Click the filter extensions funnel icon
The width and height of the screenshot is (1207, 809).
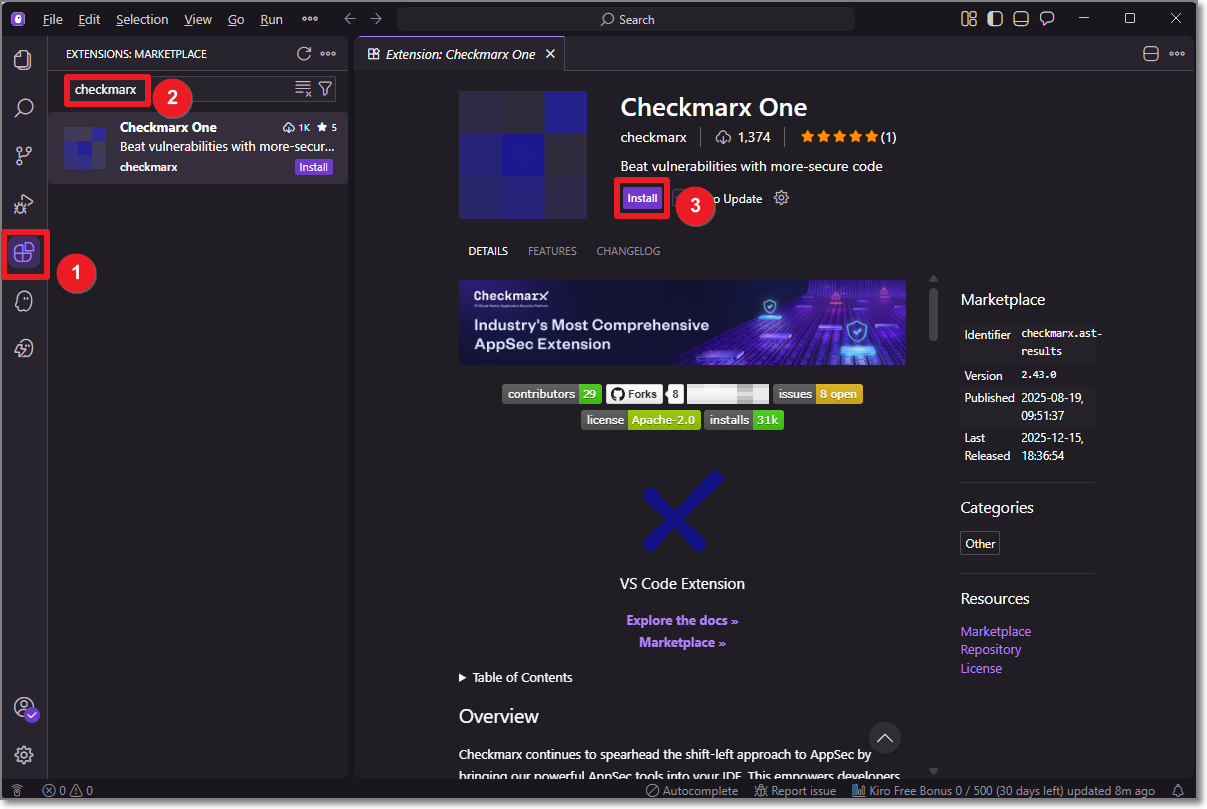pyautogui.click(x=325, y=89)
